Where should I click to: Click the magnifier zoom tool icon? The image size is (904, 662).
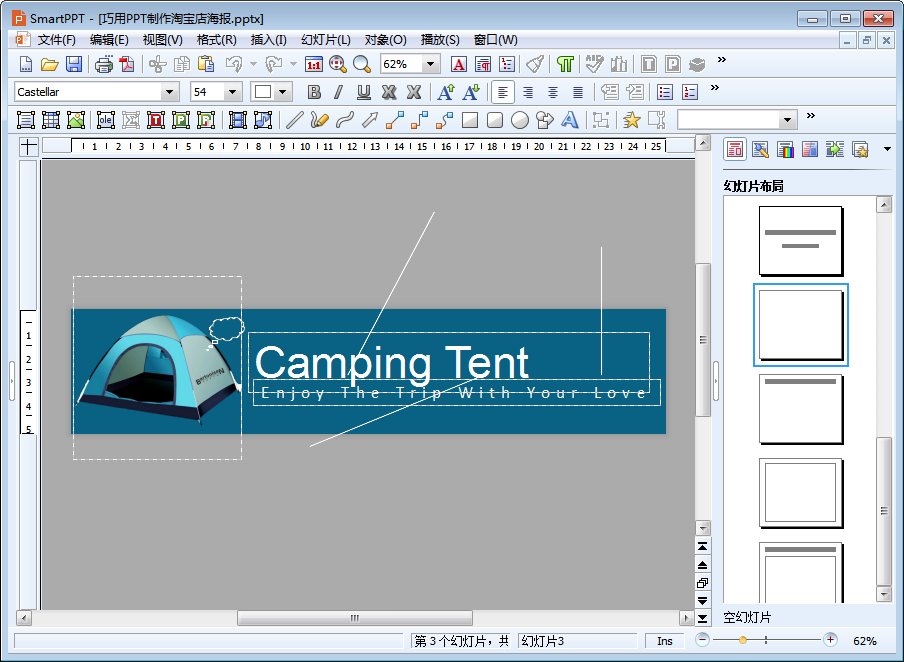pyautogui.click(x=361, y=64)
